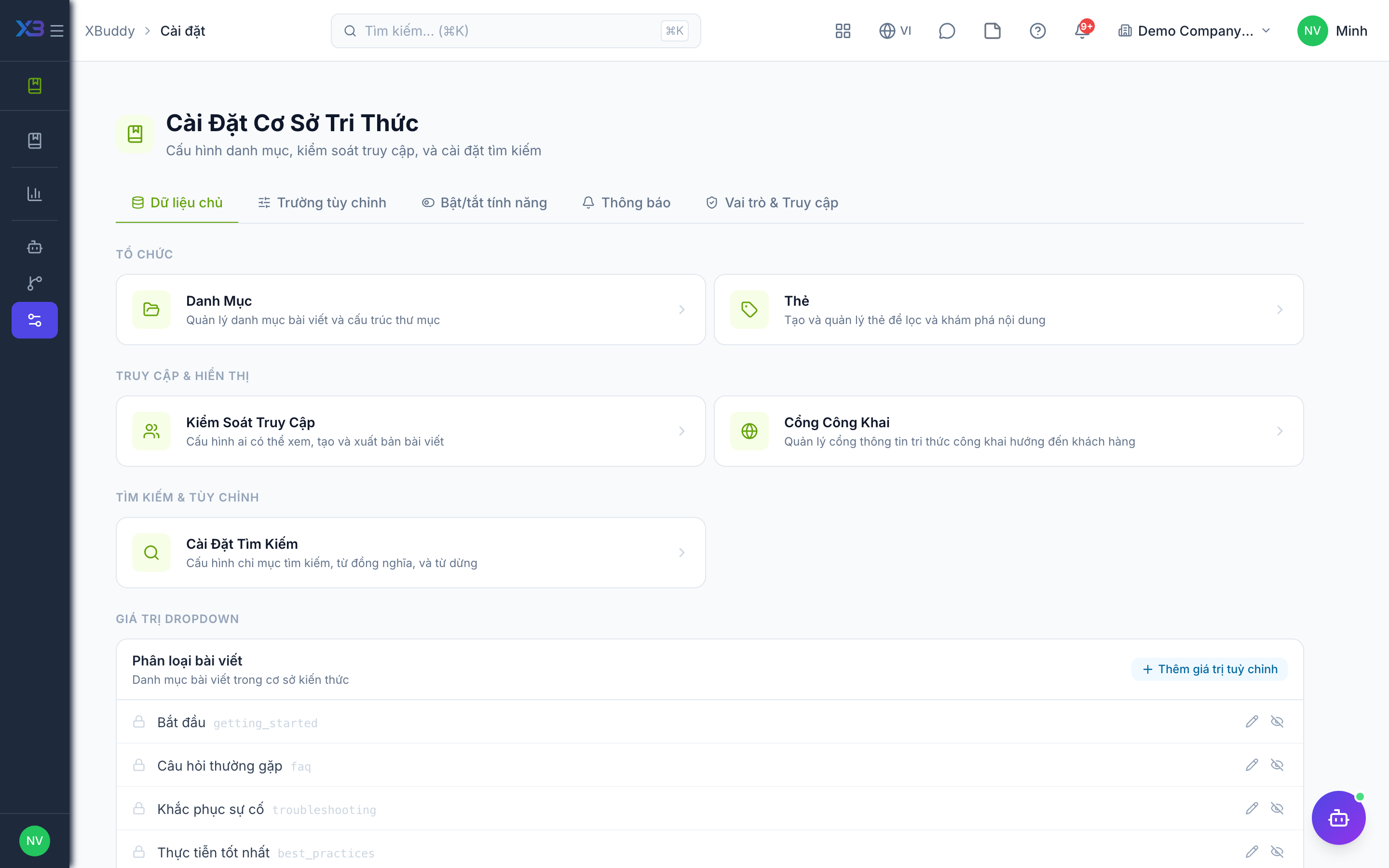Image resolution: width=1389 pixels, height=868 pixels.
Task: Switch to the Trường tùy chỉnh tab
Action: 322,203
